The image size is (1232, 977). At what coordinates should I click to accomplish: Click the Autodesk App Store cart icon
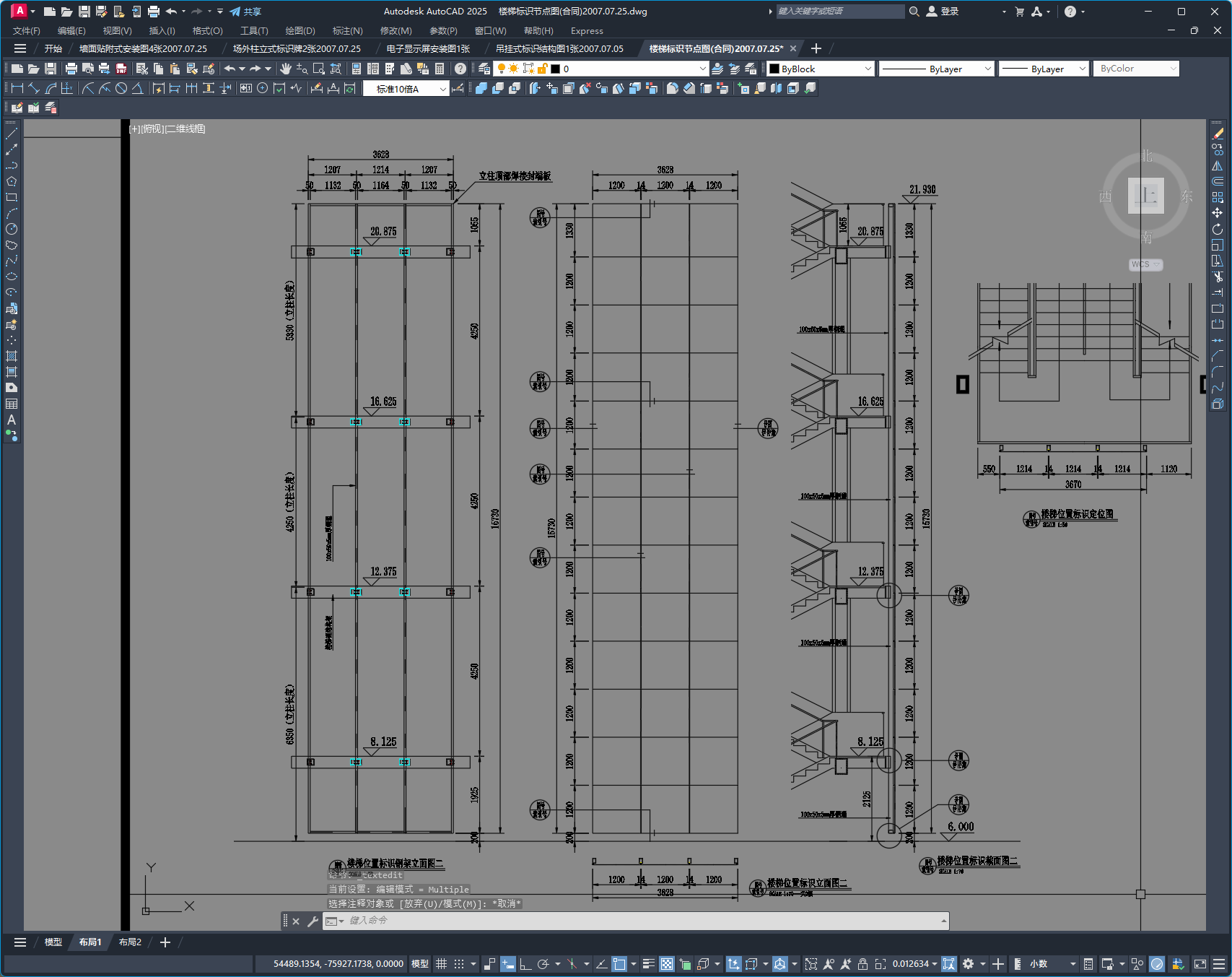(x=1019, y=12)
